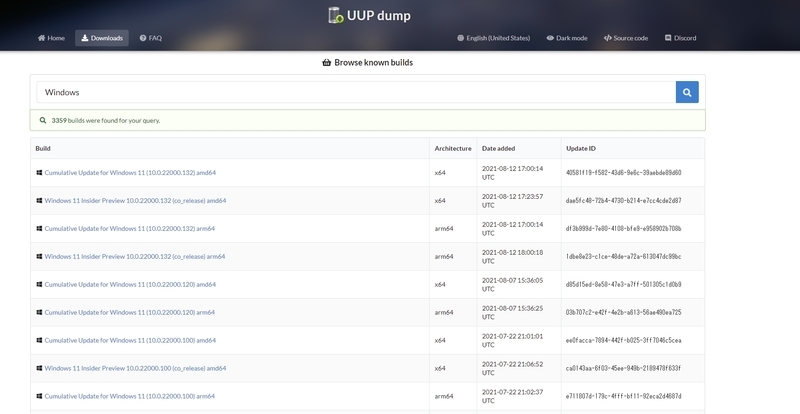Select Update ID starting with ee0facca
The image size is (800, 414).
(x=623, y=340)
